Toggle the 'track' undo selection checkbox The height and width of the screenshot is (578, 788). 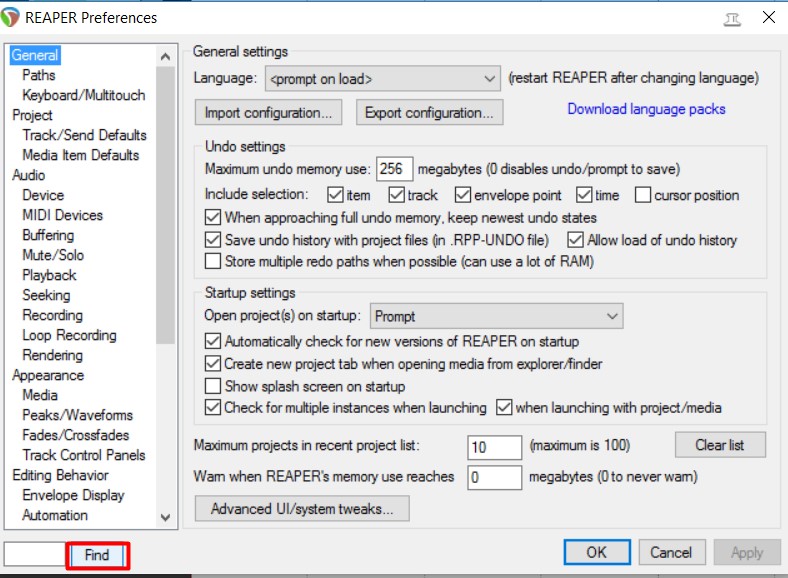(397, 195)
